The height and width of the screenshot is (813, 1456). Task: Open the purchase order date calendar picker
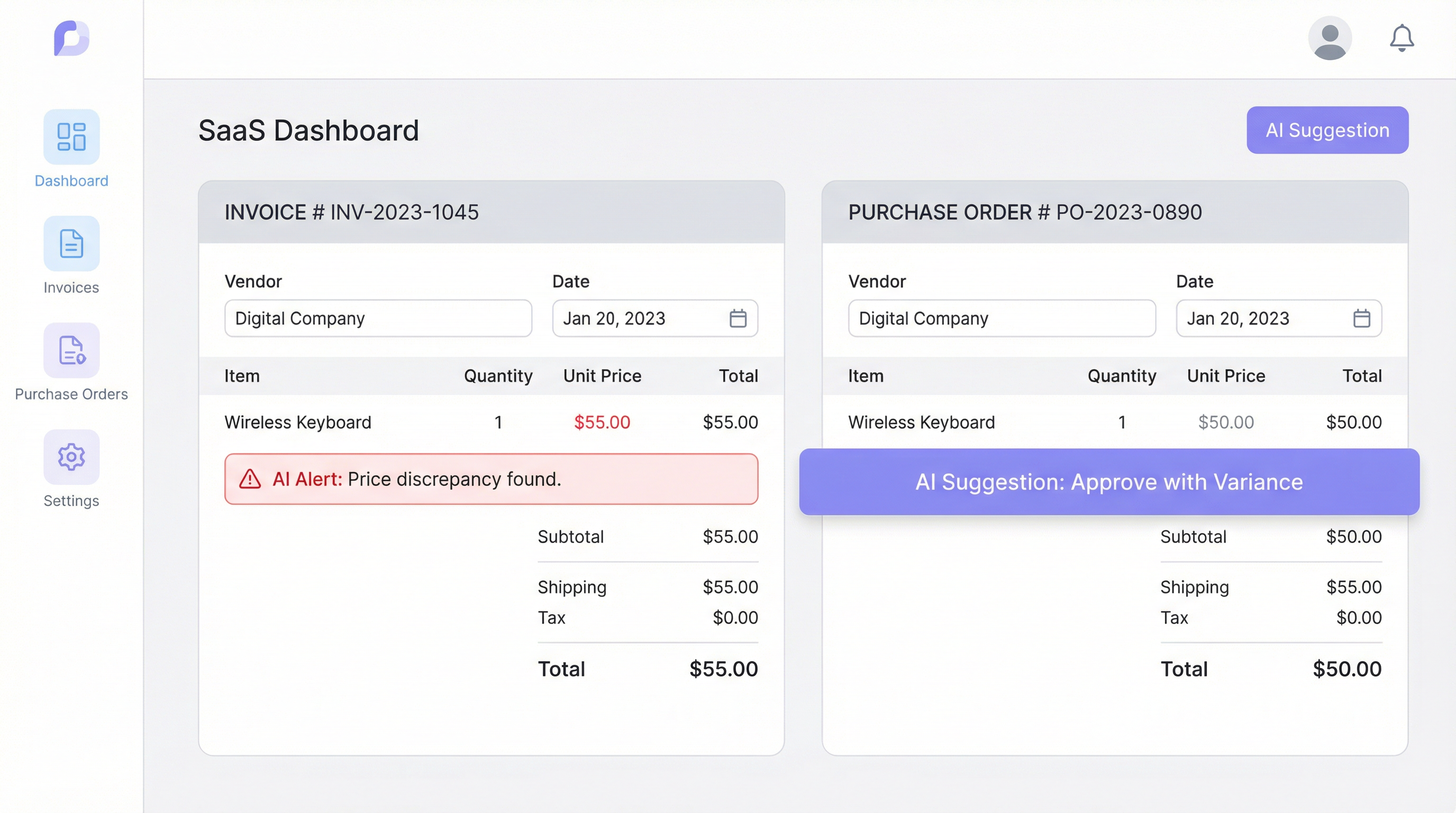click(1362, 318)
